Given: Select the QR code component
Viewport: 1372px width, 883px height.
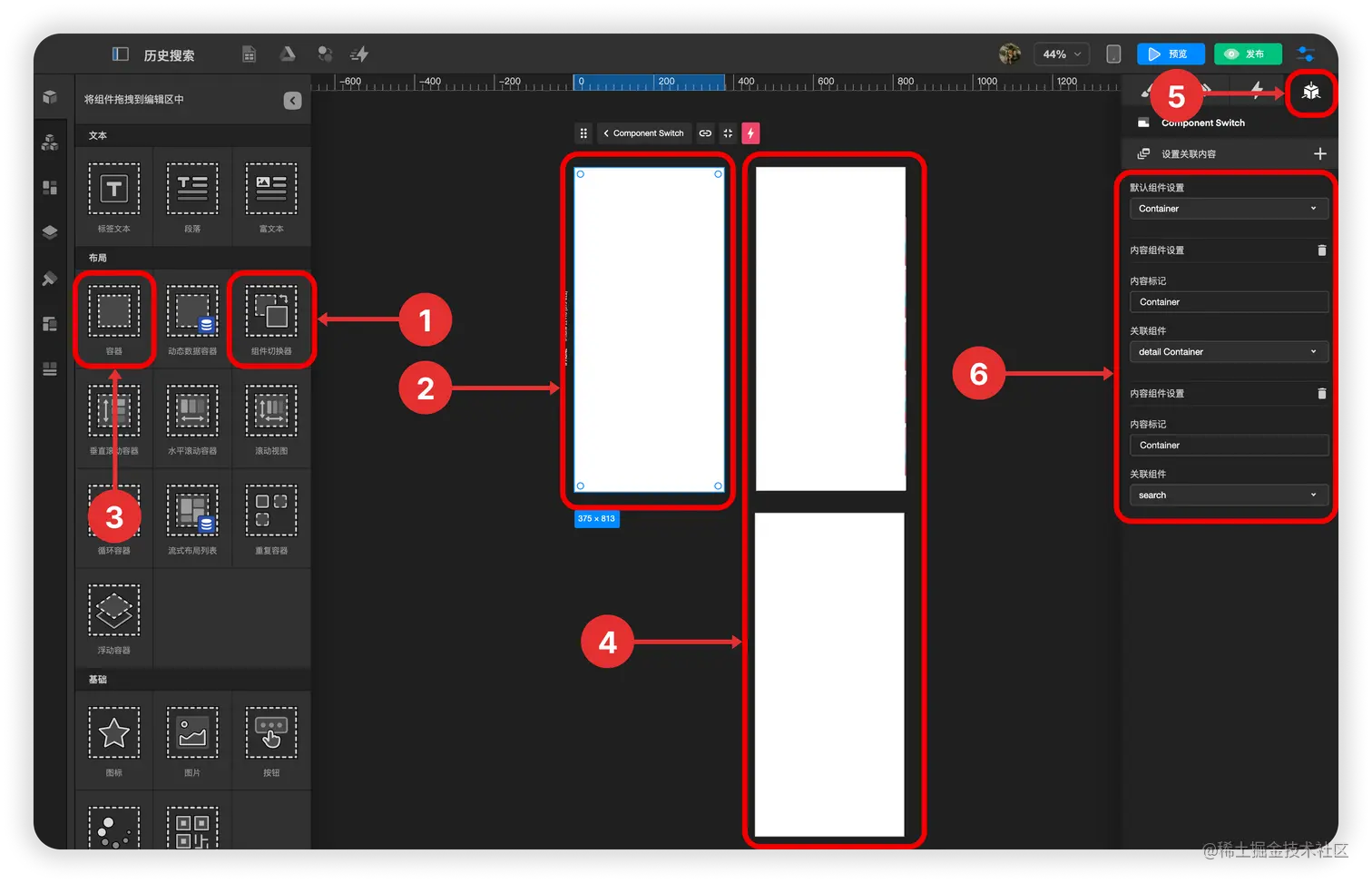Looking at the screenshot, I should [192, 826].
